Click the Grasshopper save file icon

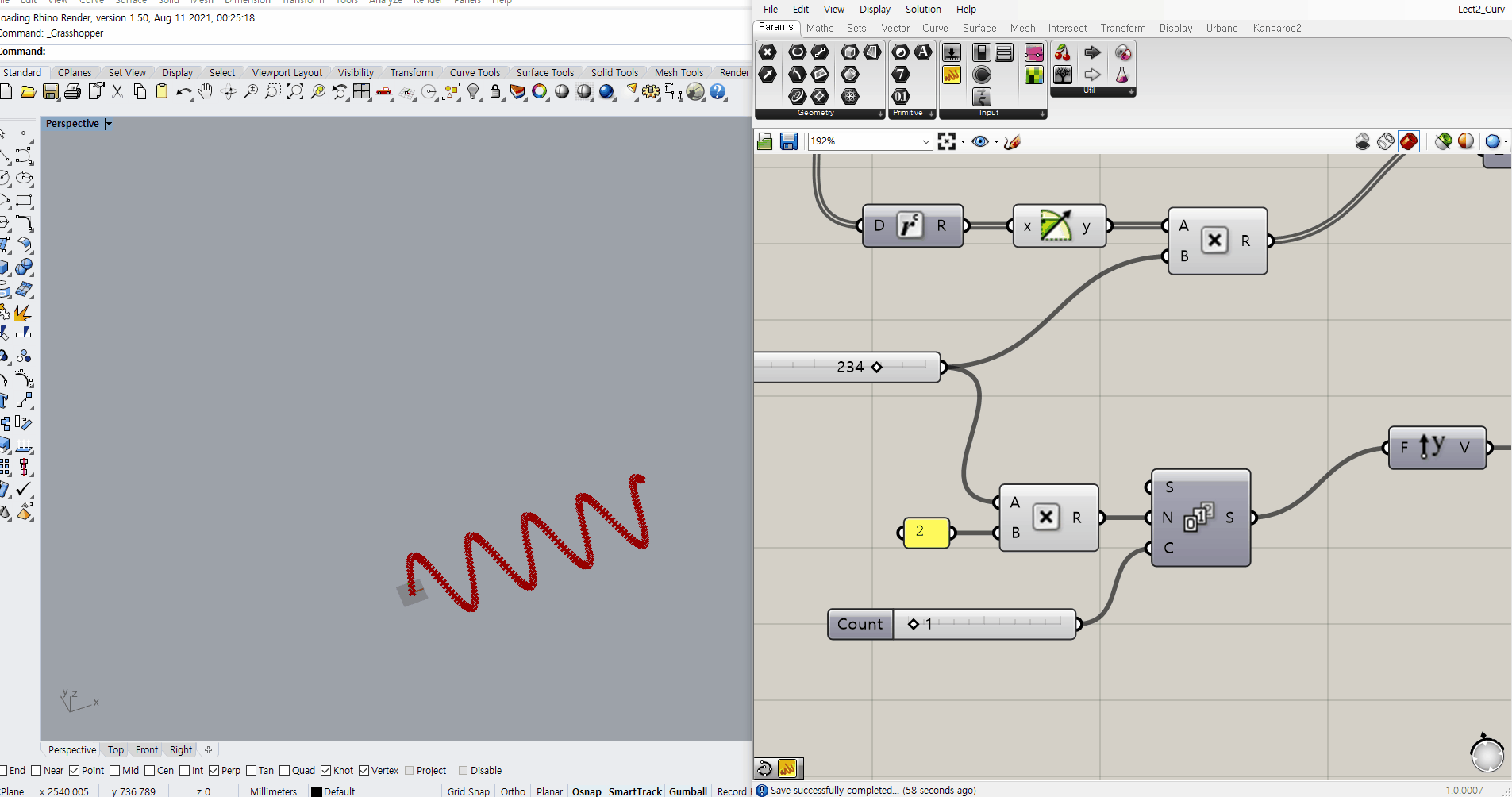[789, 141]
